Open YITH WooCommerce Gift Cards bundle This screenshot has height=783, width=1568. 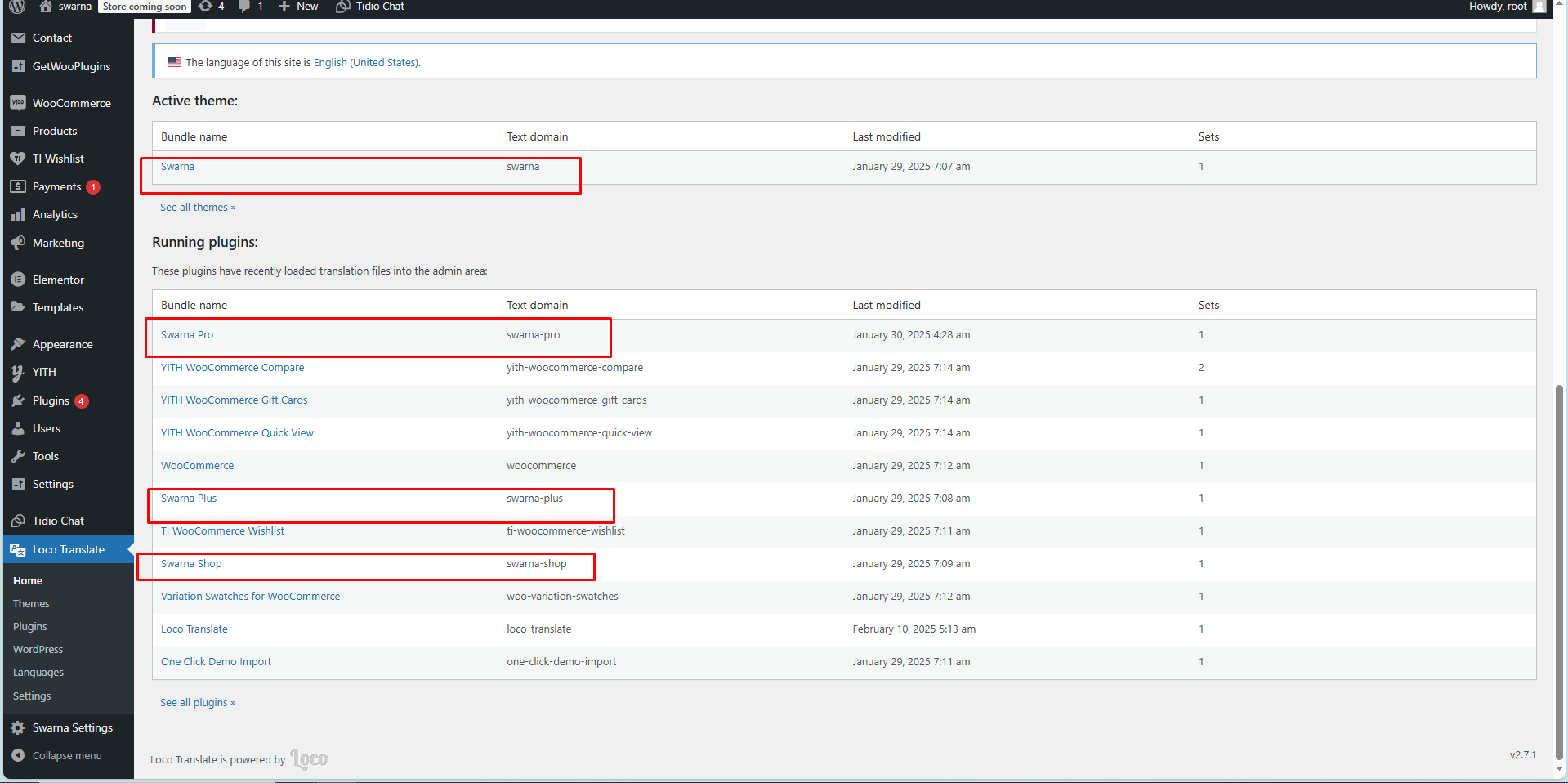pyautogui.click(x=234, y=400)
